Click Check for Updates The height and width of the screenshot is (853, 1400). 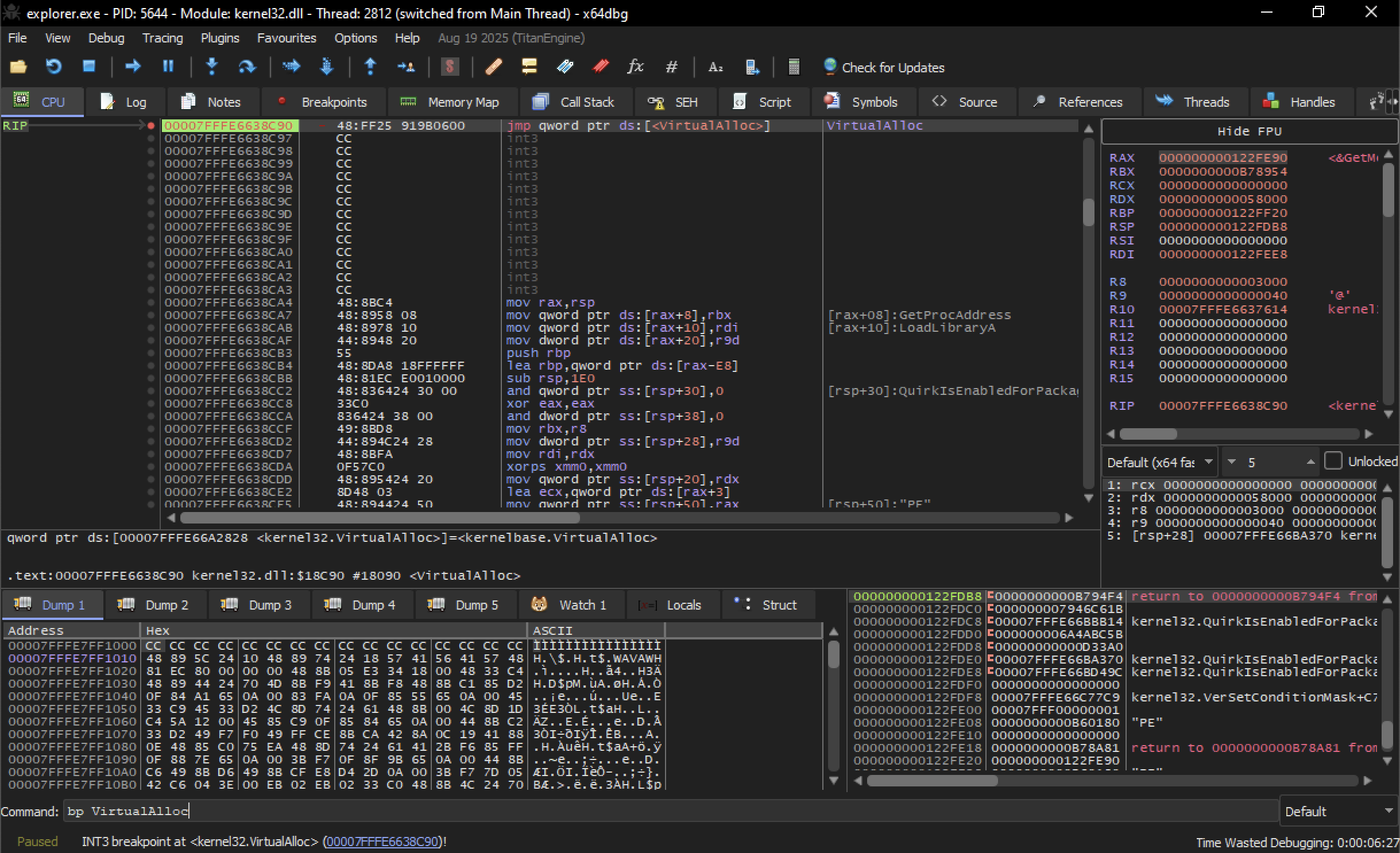click(883, 67)
